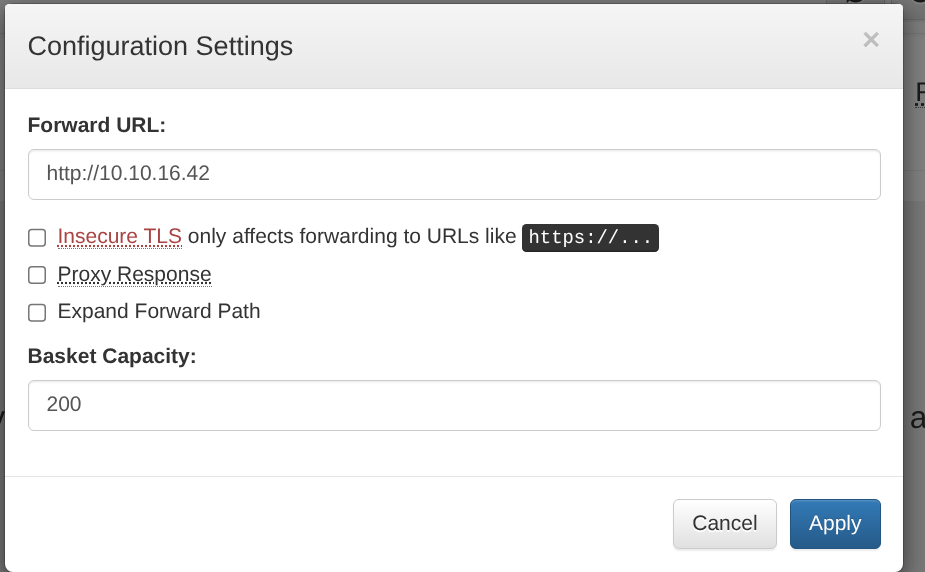Close the Configuration Settings dialog with X
Viewport: 925px width, 572px height.
[871, 40]
